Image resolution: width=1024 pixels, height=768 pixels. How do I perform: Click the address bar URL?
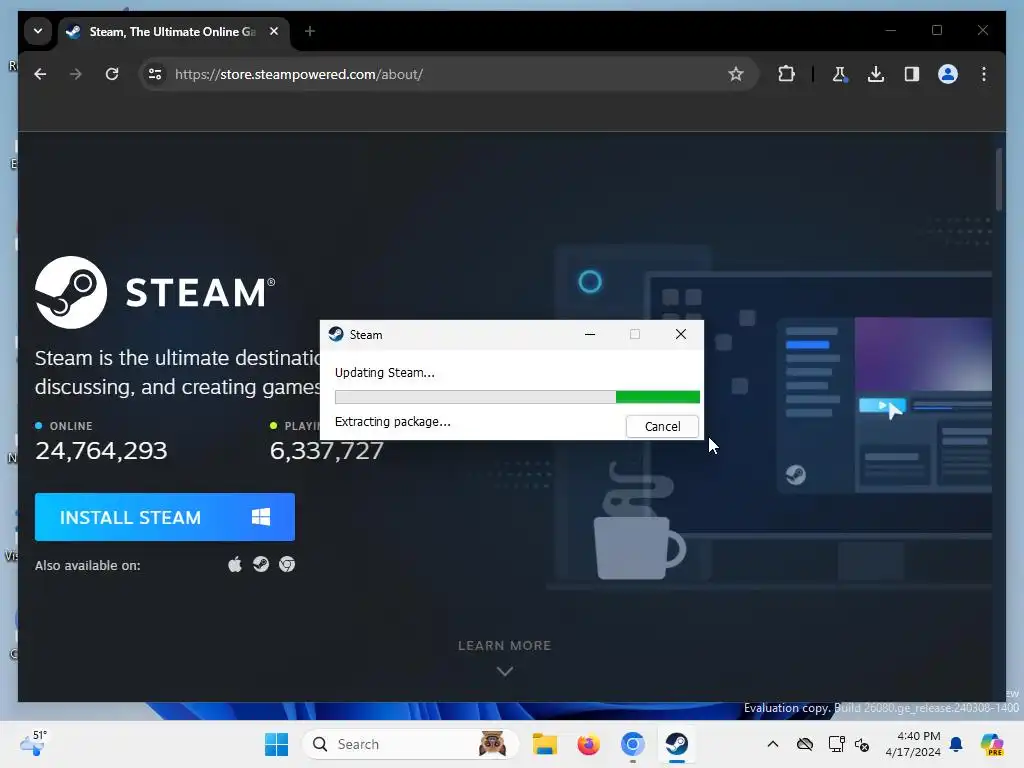click(299, 74)
